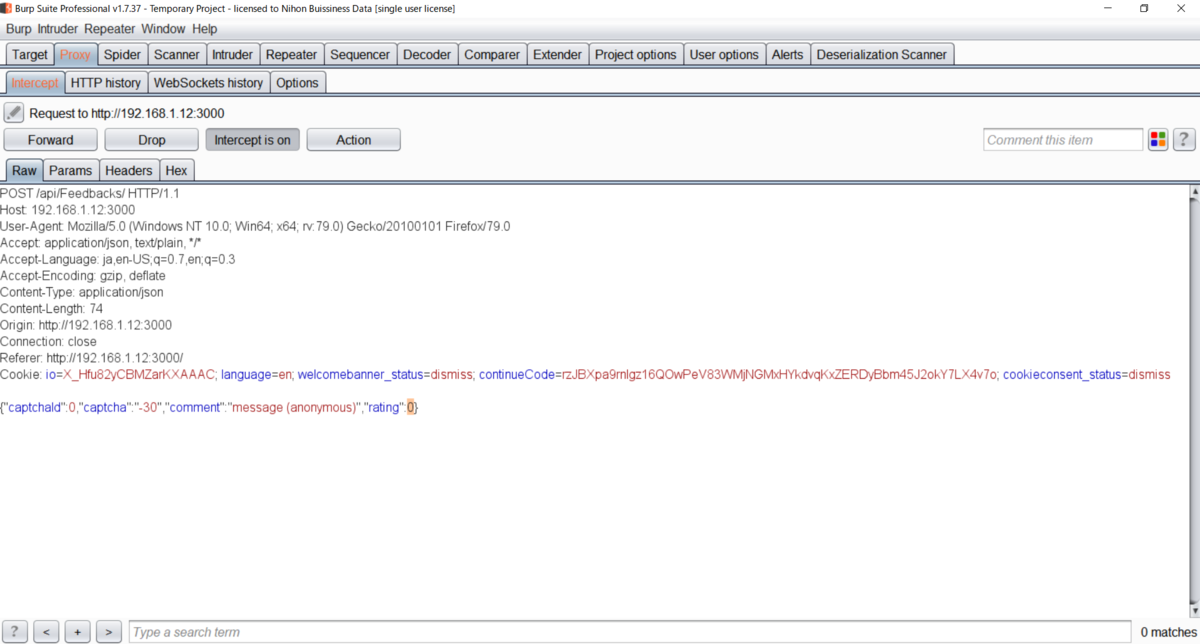Switch to the Target tab
The image size is (1200, 644).
(30, 55)
